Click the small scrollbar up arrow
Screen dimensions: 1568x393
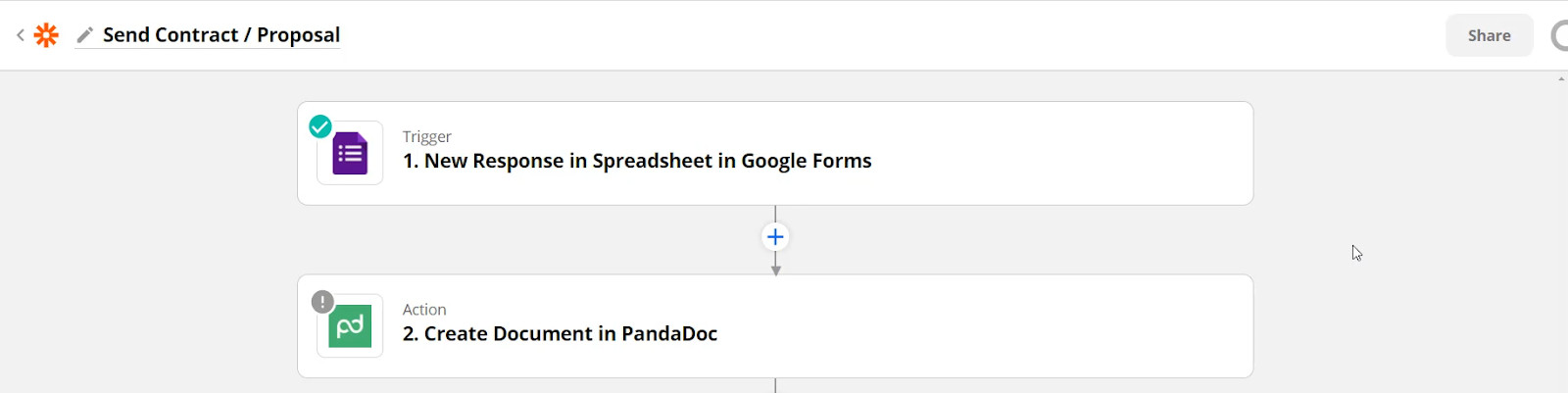(x=1561, y=79)
